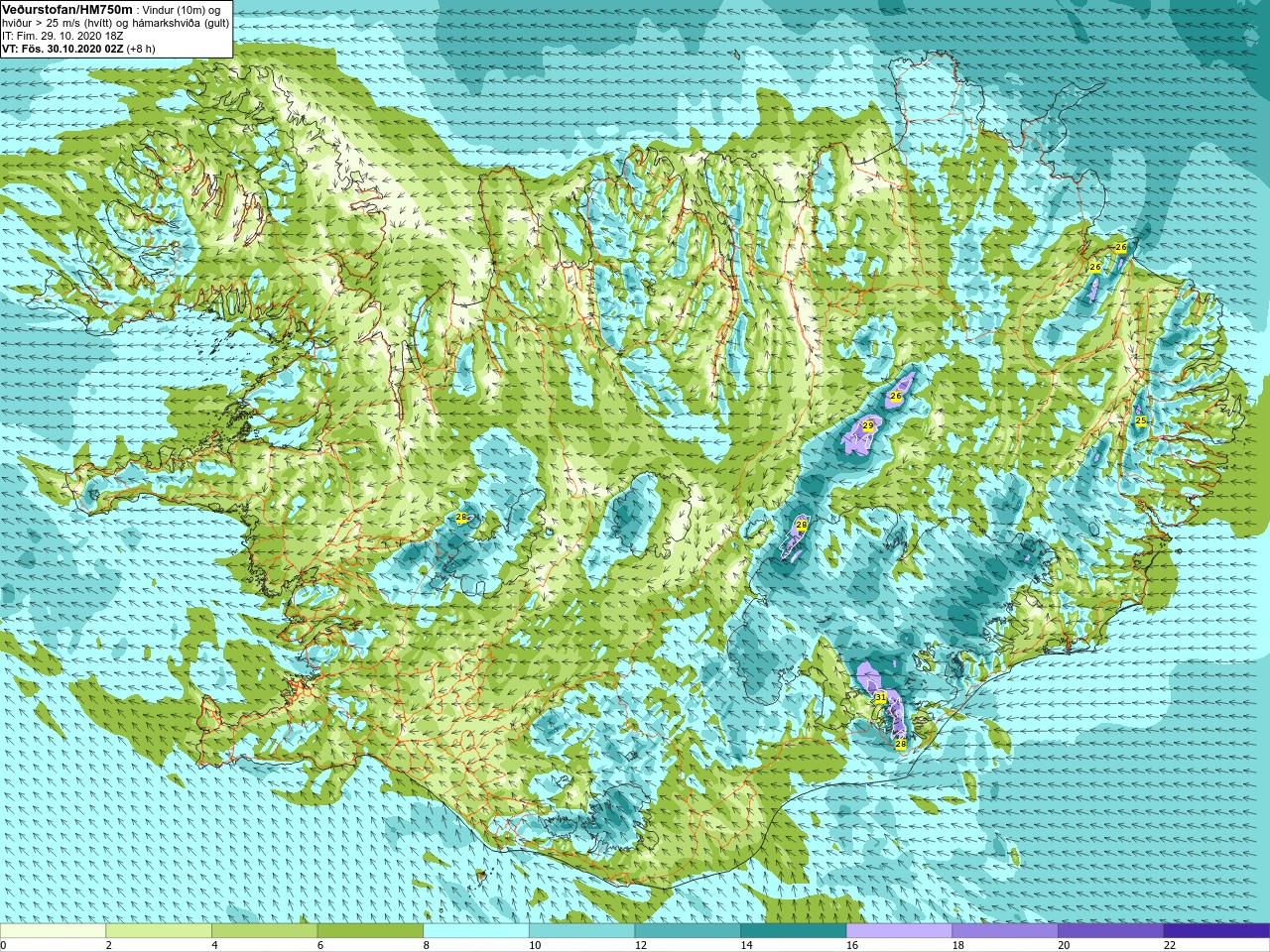Choose the 6–8 m/s olive green legend swatch

pos(370,931)
